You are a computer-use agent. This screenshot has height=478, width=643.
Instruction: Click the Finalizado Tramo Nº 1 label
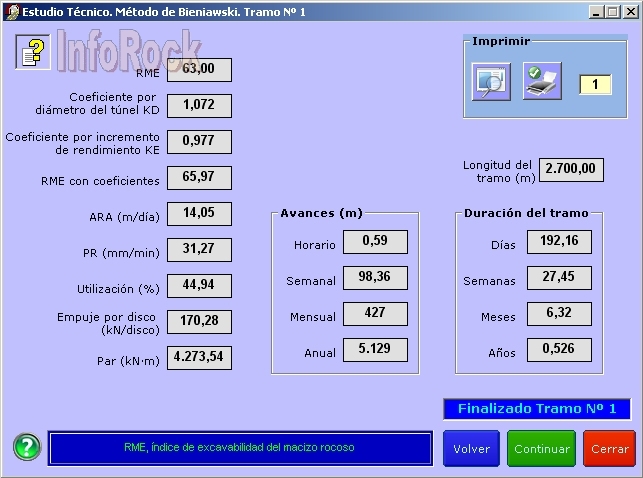pyautogui.click(x=537, y=408)
